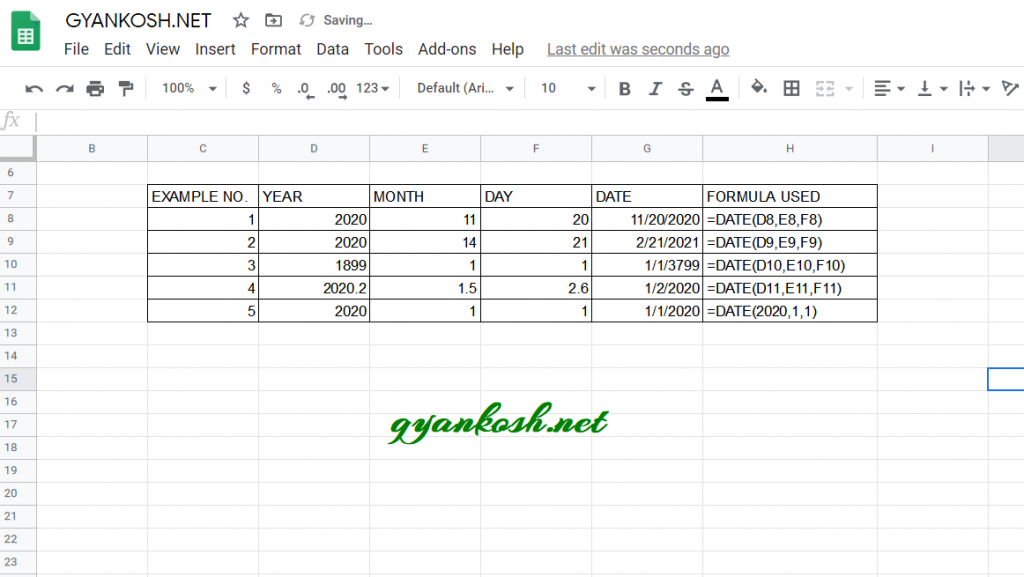
Task: Open the More formats 123 dropdown
Action: (x=370, y=88)
